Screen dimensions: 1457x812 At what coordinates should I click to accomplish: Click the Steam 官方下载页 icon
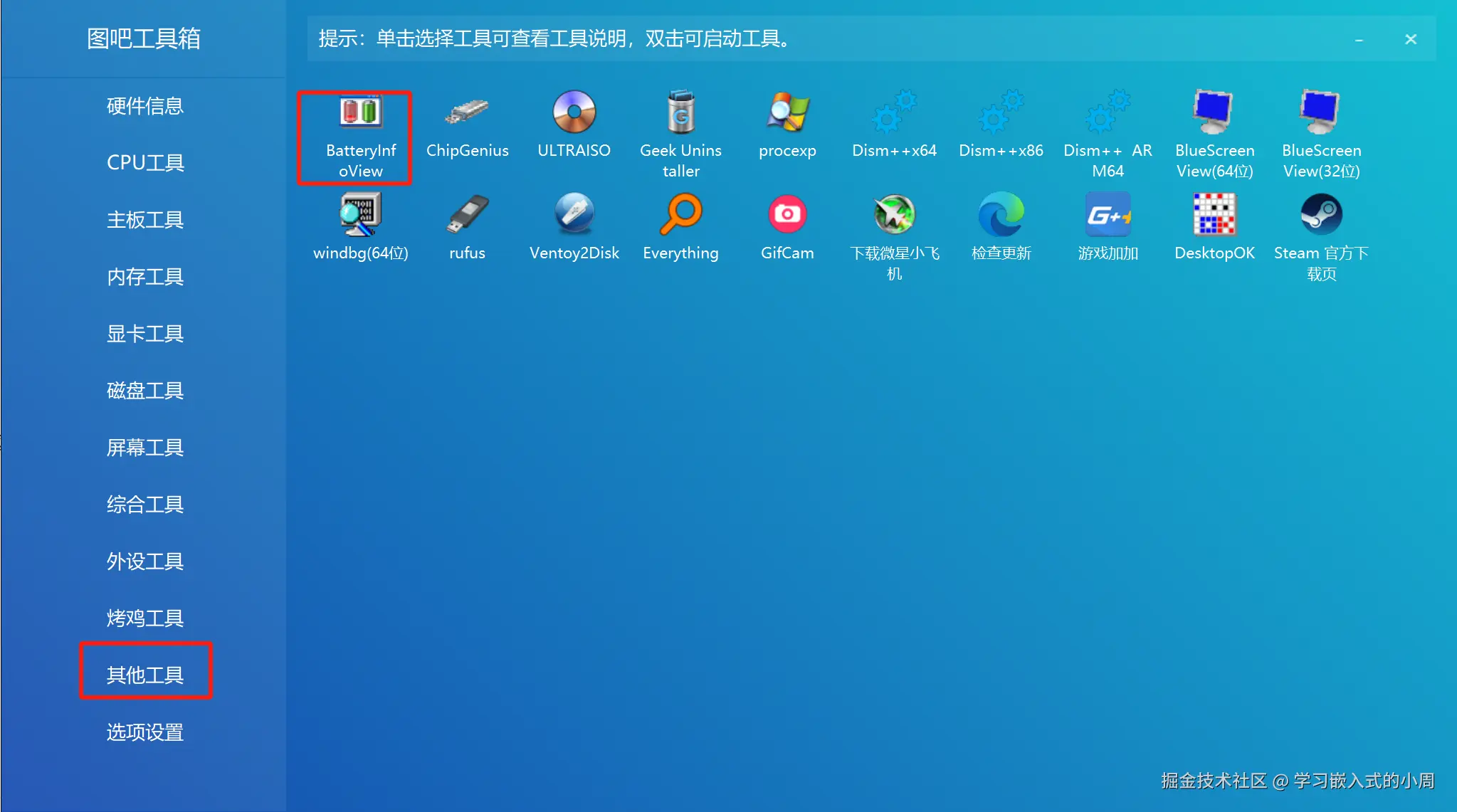coord(1321,214)
